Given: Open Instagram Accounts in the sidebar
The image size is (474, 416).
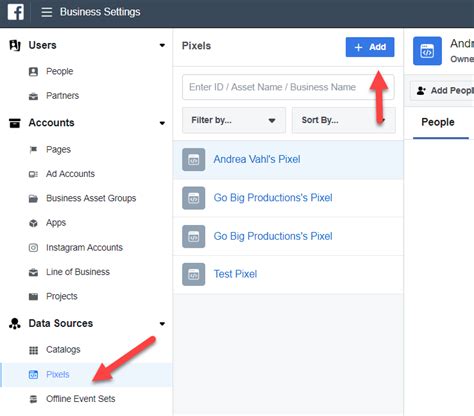Looking at the screenshot, I should pyautogui.click(x=84, y=248).
